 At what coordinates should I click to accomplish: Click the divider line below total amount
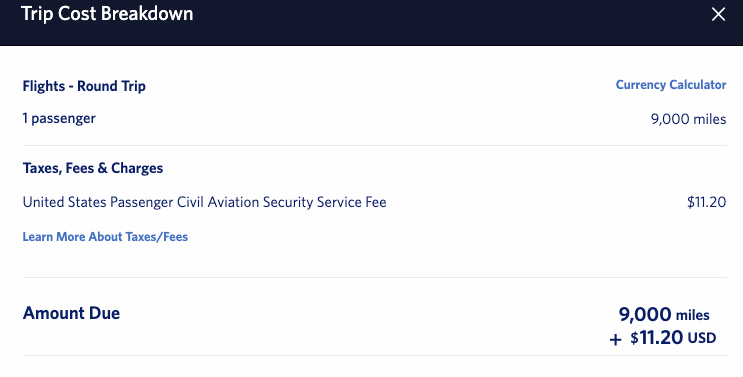374,355
